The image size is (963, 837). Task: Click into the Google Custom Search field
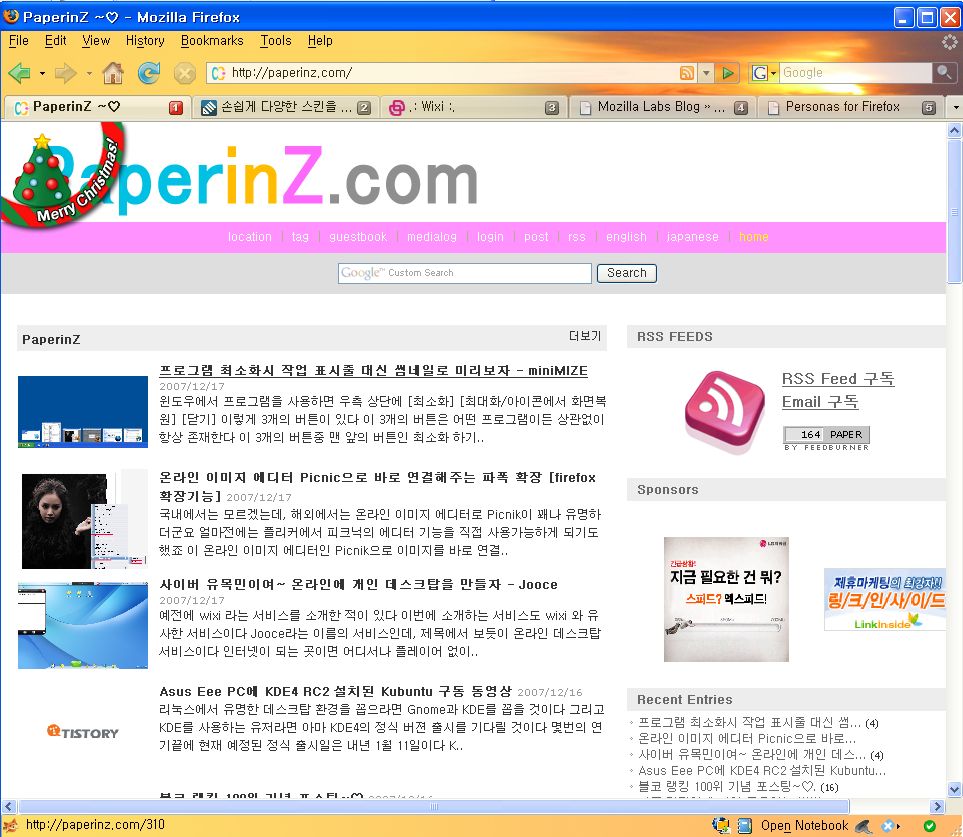click(464, 273)
